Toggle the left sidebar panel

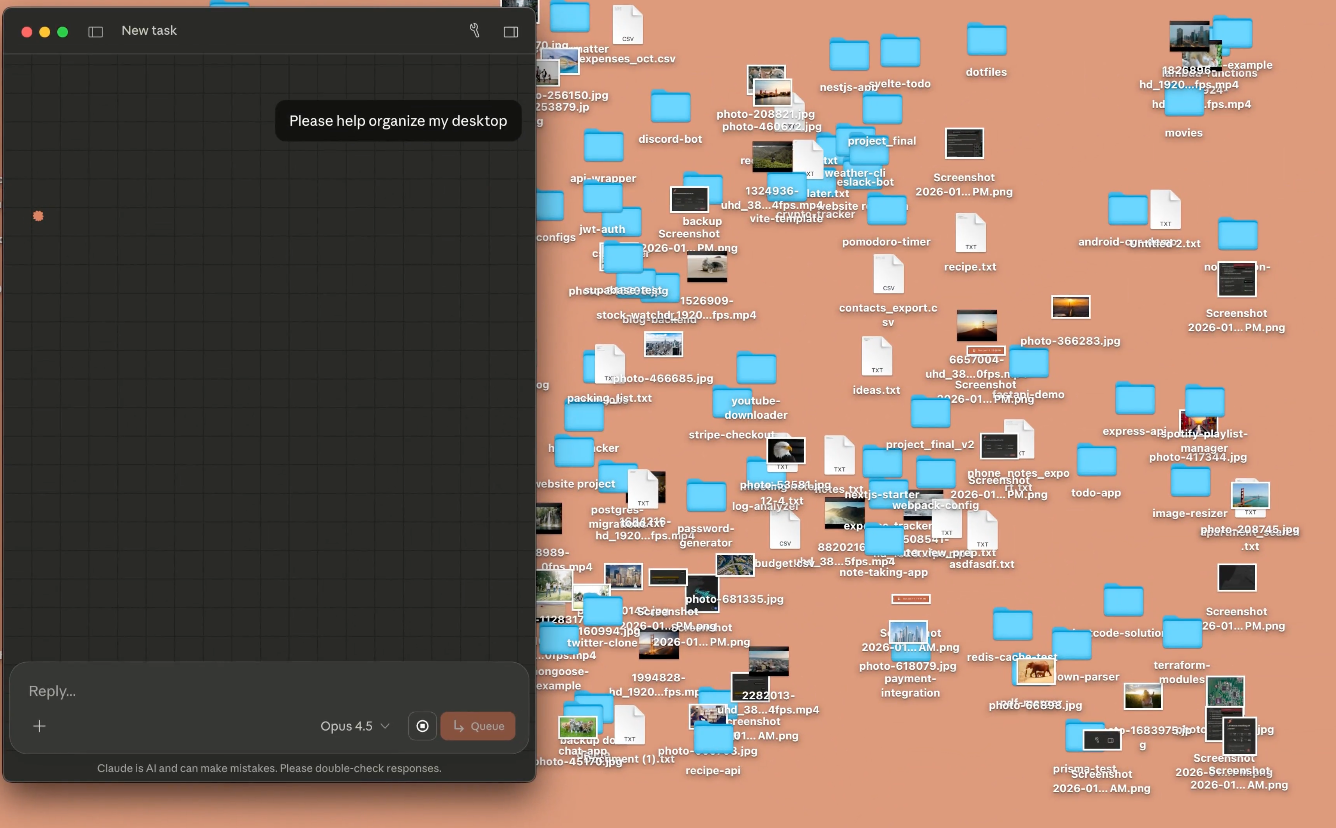[96, 31]
